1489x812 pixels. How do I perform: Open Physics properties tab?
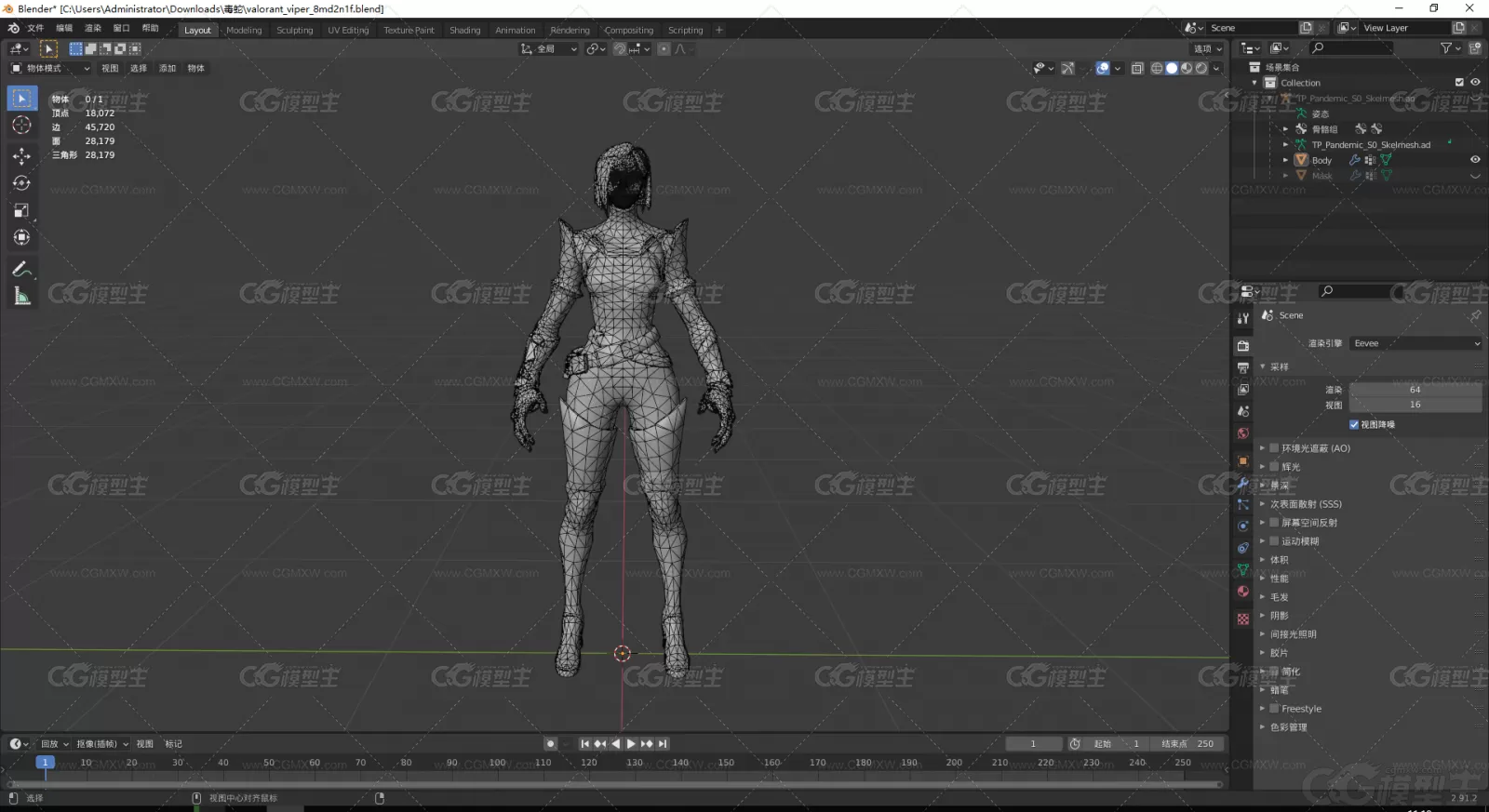(x=1242, y=526)
